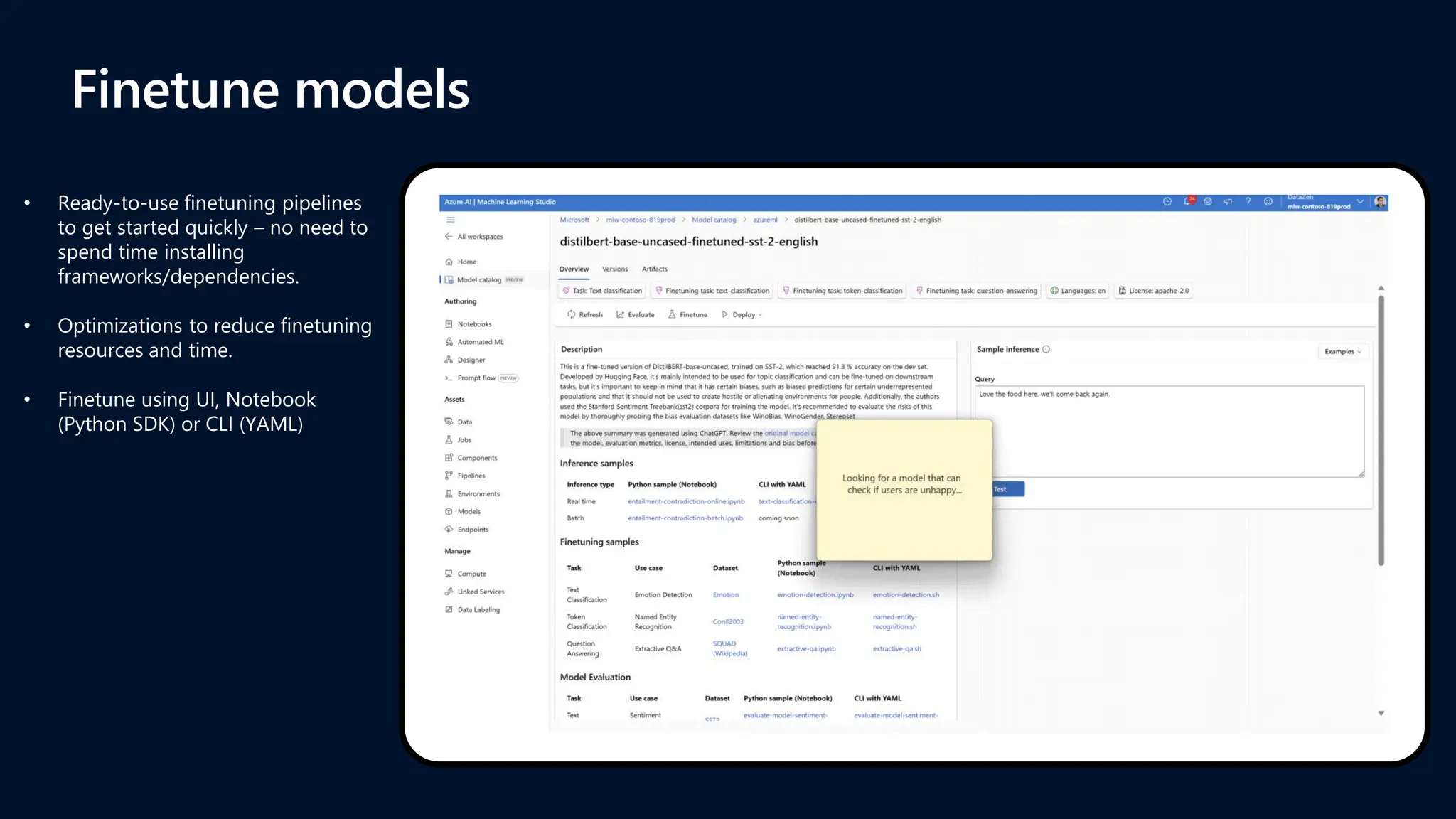Open the user profile avatar
1456x819 pixels.
click(1380, 202)
